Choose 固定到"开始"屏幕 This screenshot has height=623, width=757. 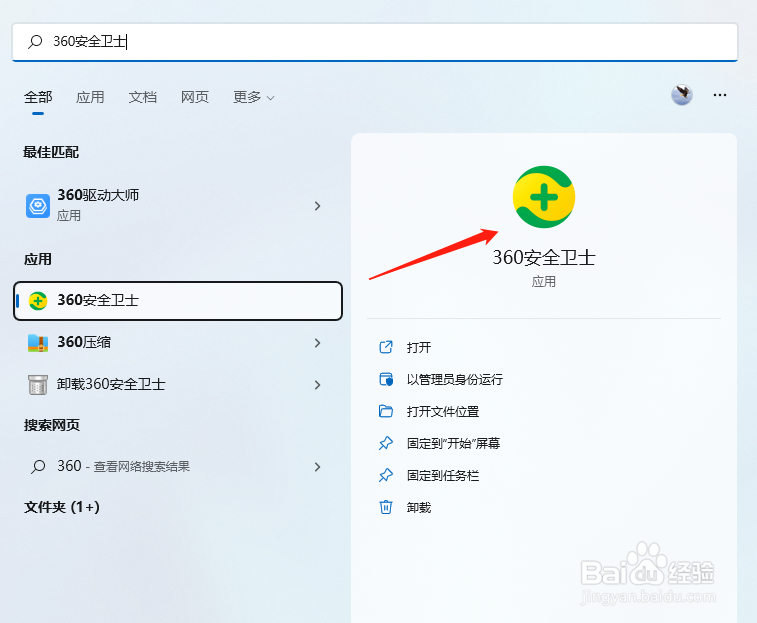click(453, 443)
